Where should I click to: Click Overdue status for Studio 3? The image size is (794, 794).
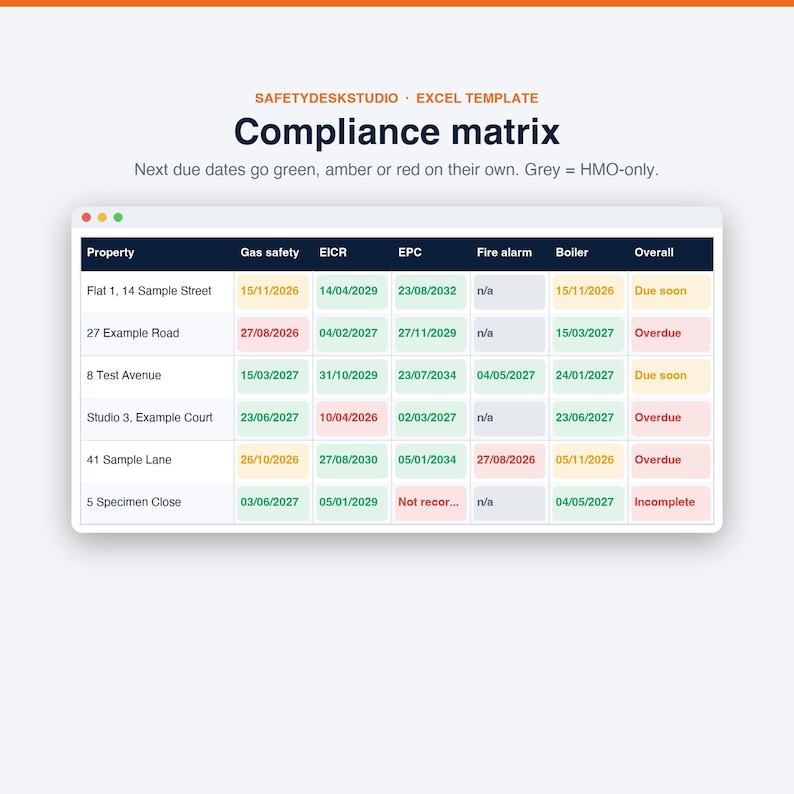[x=671, y=419]
